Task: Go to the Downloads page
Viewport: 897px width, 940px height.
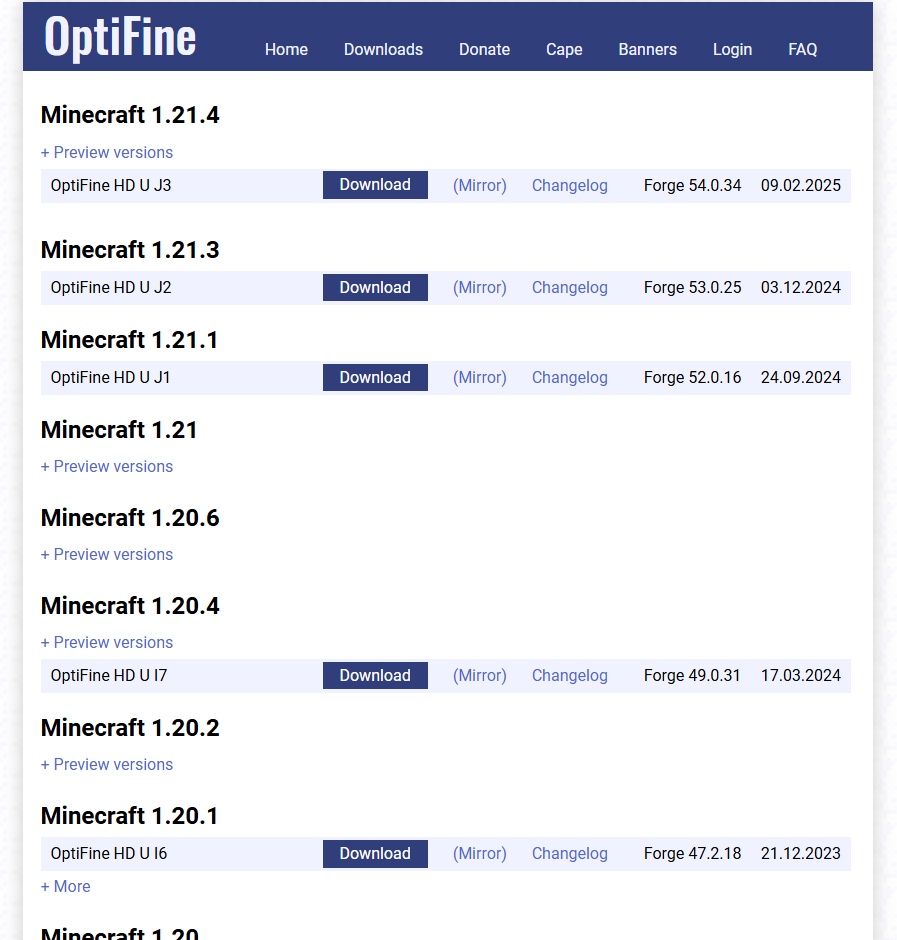Action: click(383, 49)
